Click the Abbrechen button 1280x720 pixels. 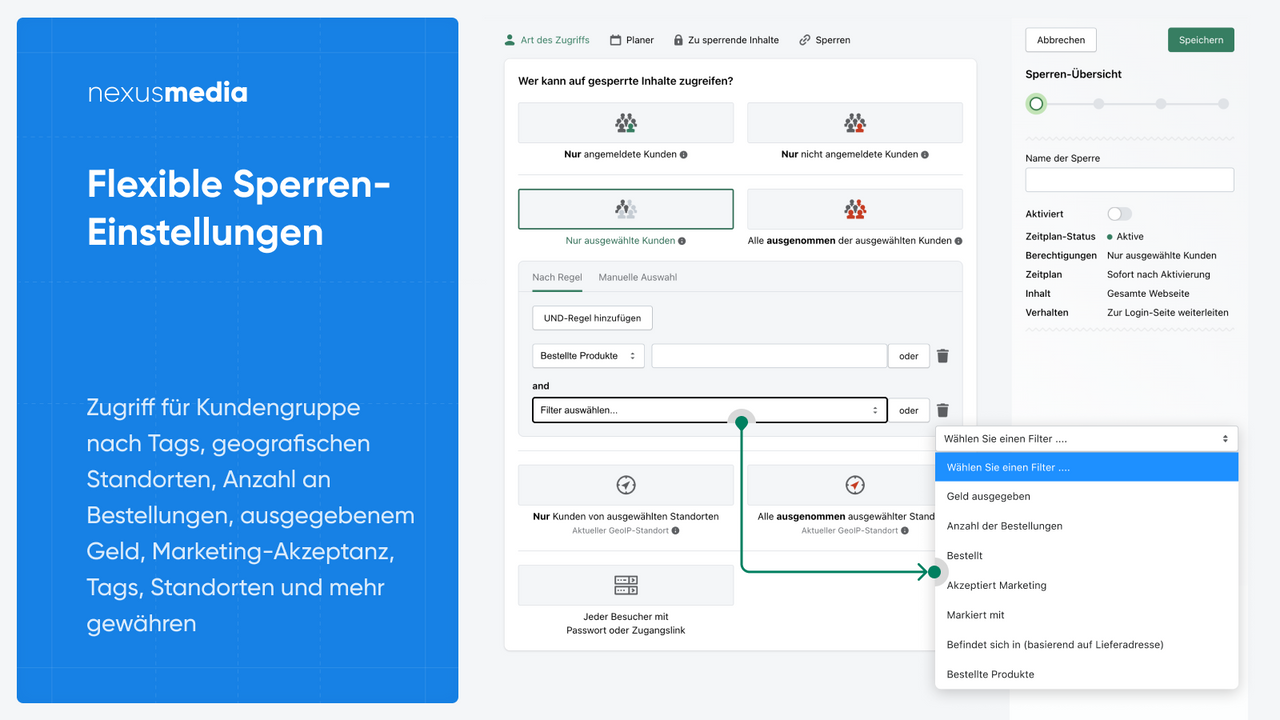1061,40
